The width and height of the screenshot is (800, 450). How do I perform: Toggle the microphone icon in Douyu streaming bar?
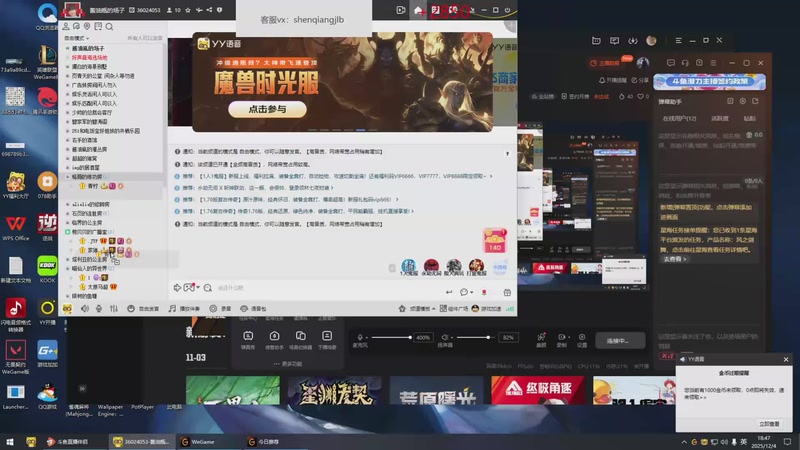[360, 337]
